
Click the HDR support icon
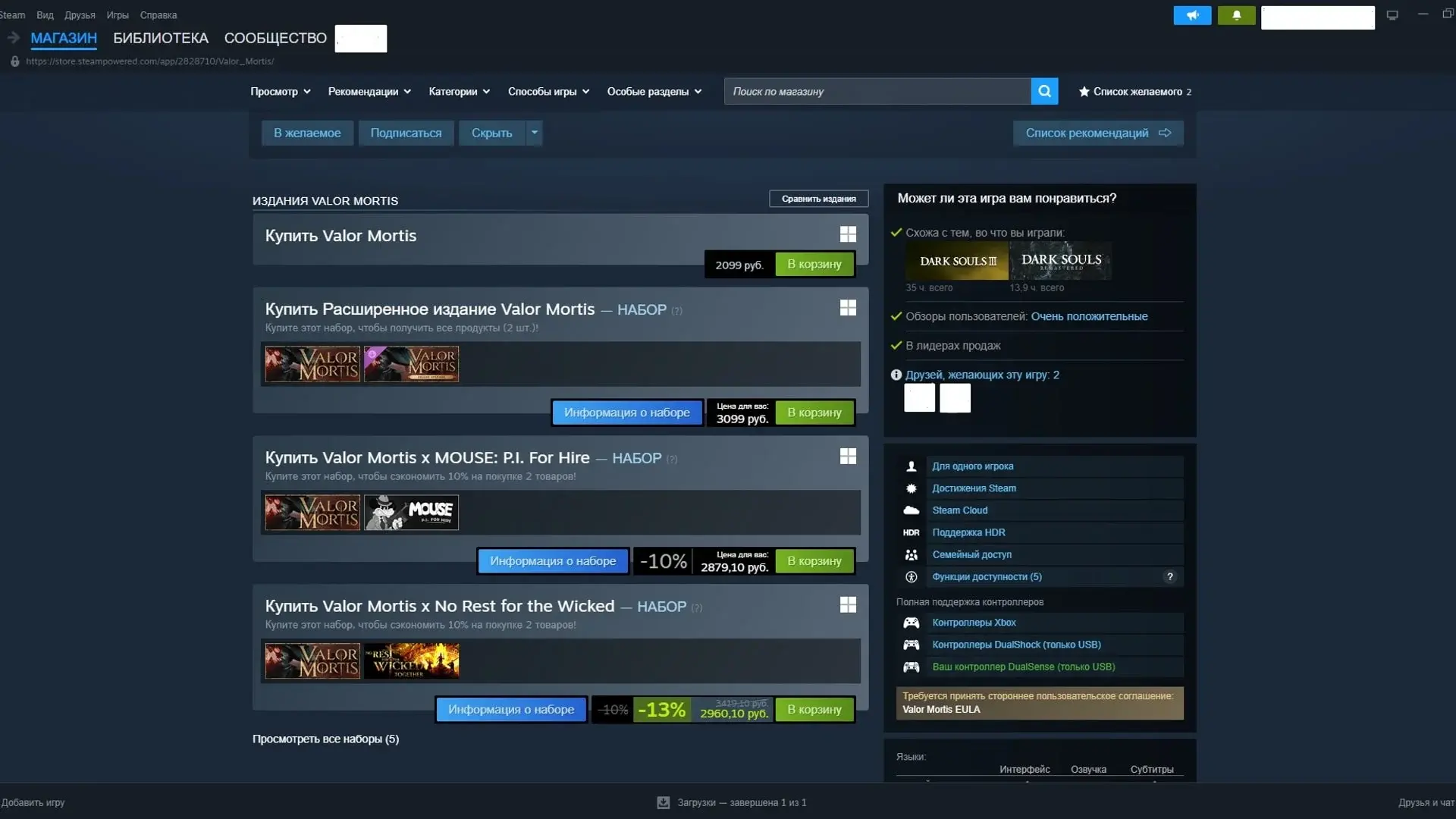coord(911,532)
